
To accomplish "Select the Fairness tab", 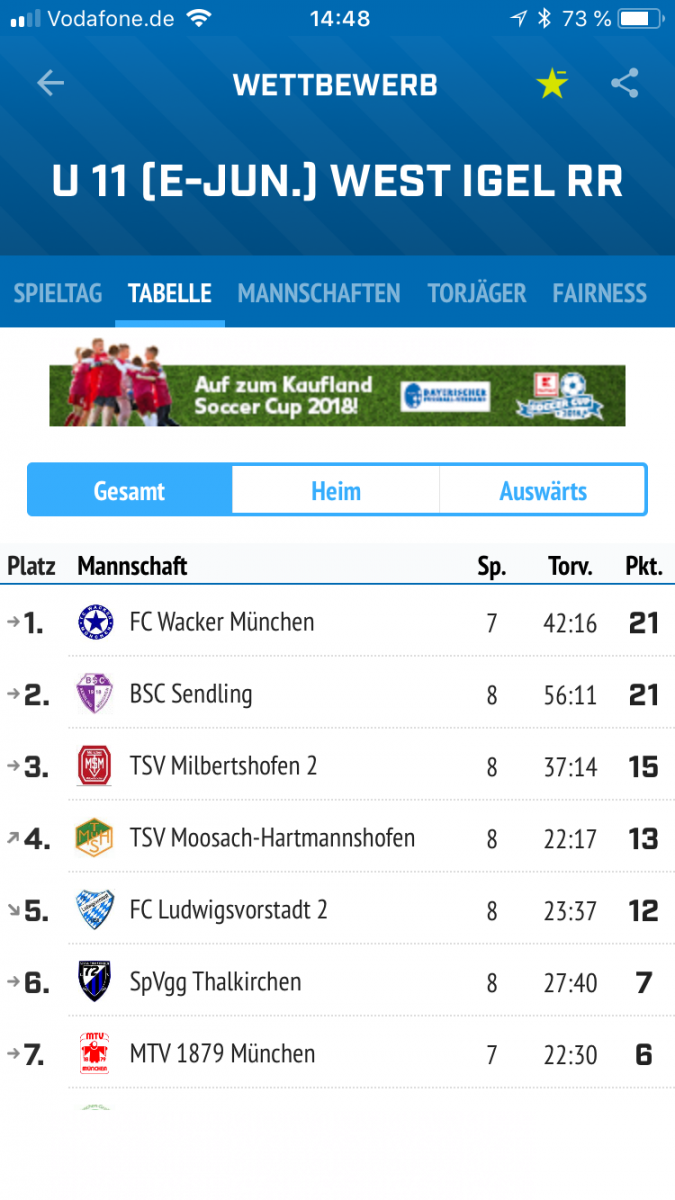I will coord(600,294).
